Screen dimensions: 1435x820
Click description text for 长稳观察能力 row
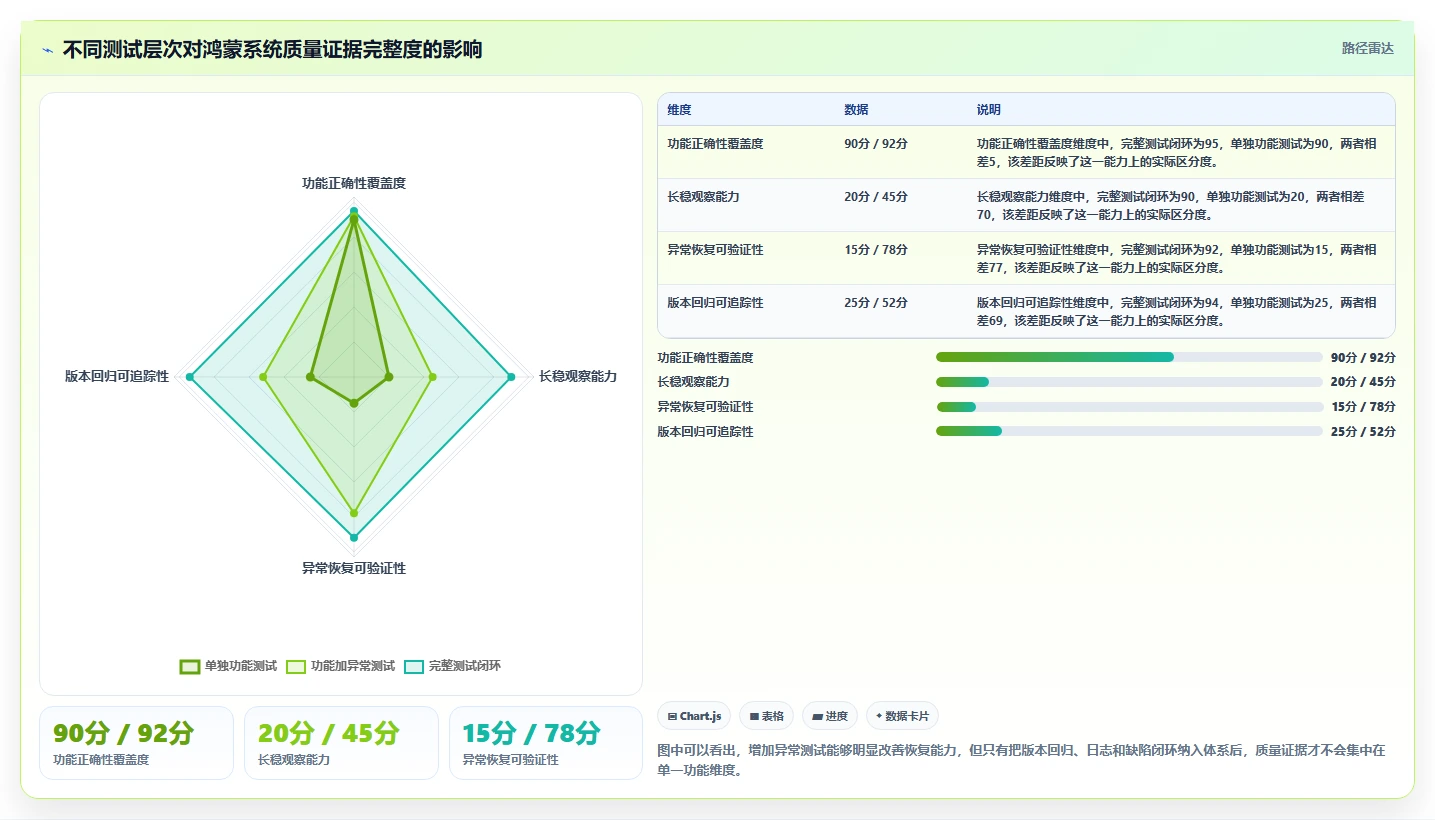click(x=1170, y=205)
